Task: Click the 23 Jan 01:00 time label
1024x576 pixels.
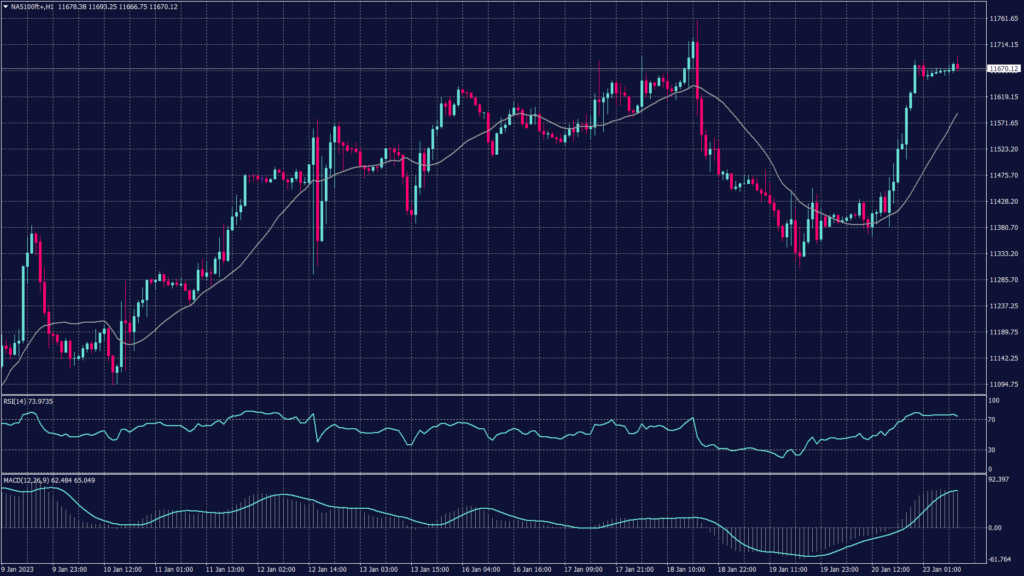Action: [x=940, y=570]
